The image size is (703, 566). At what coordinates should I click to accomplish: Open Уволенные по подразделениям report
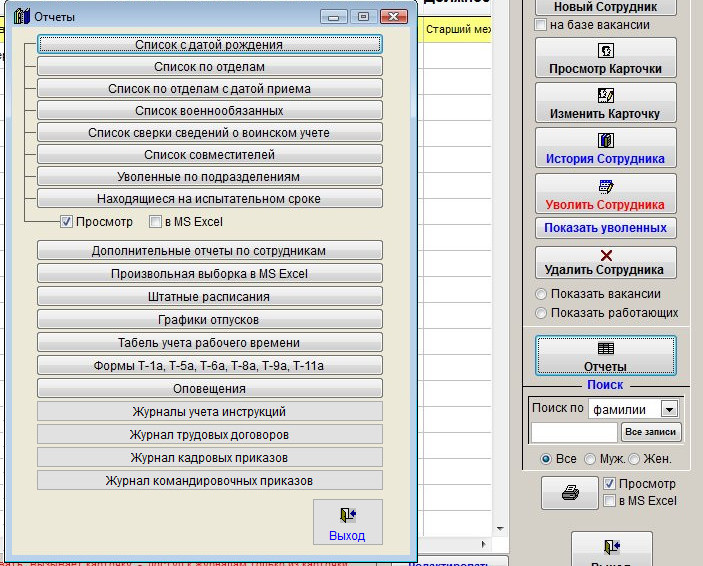tap(209, 176)
